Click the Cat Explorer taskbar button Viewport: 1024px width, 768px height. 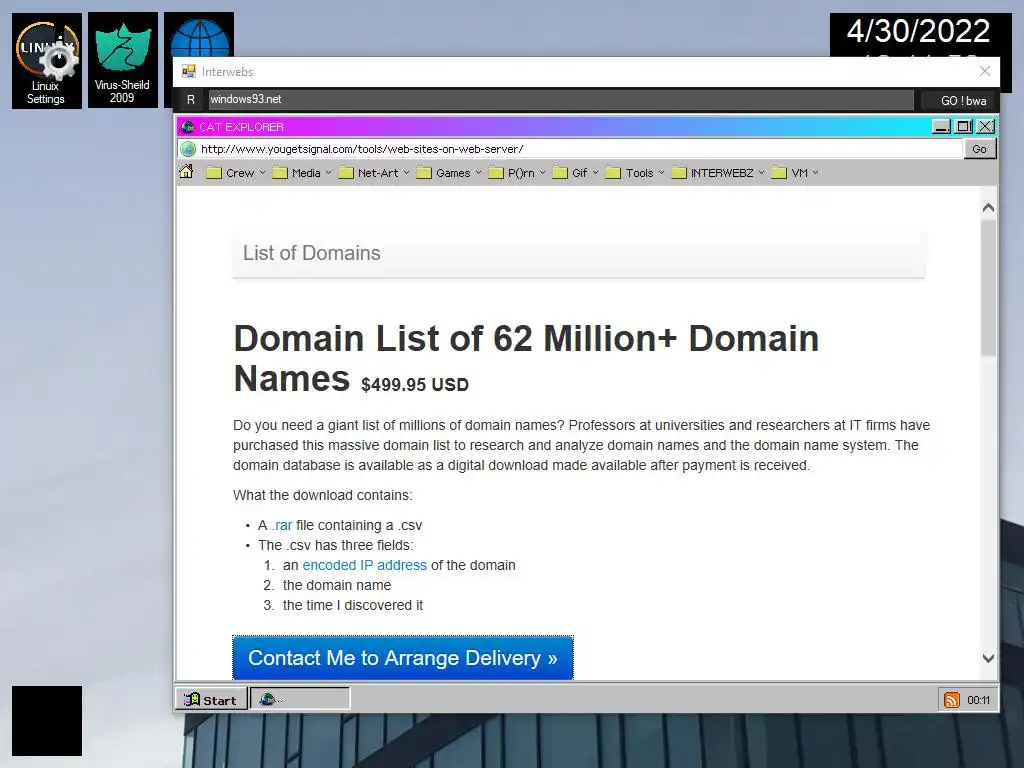(x=300, y=699)
